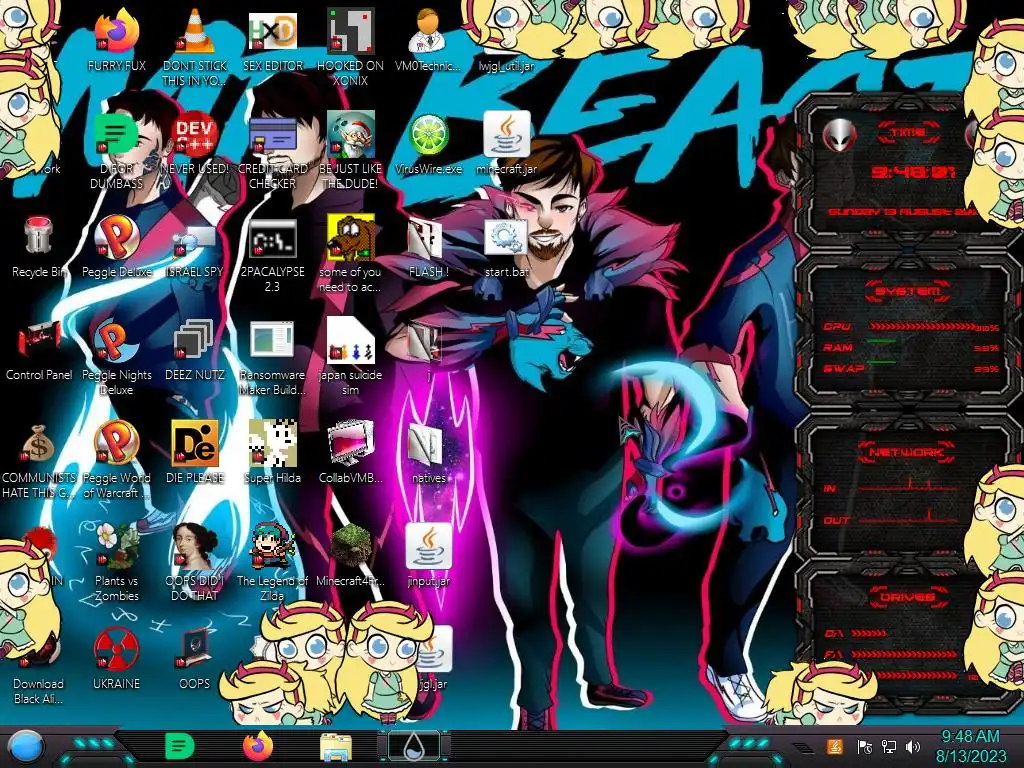Open the OOPS desktop icon
The width and height of the screenshot is (1024, 768).
point(195,649)
